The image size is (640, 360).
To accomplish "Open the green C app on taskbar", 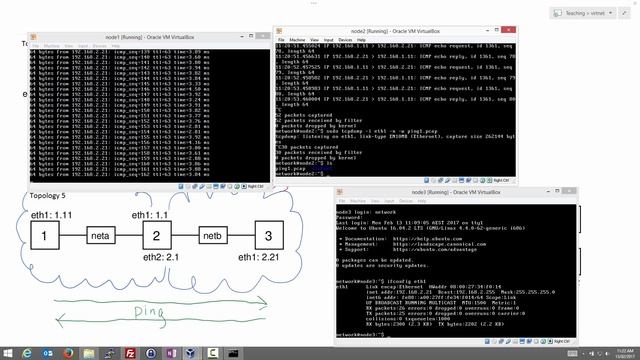I will coord(212,353).
